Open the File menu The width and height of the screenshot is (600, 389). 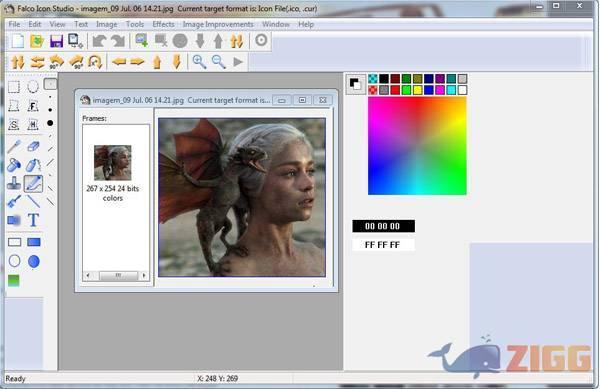coord(14,24)
